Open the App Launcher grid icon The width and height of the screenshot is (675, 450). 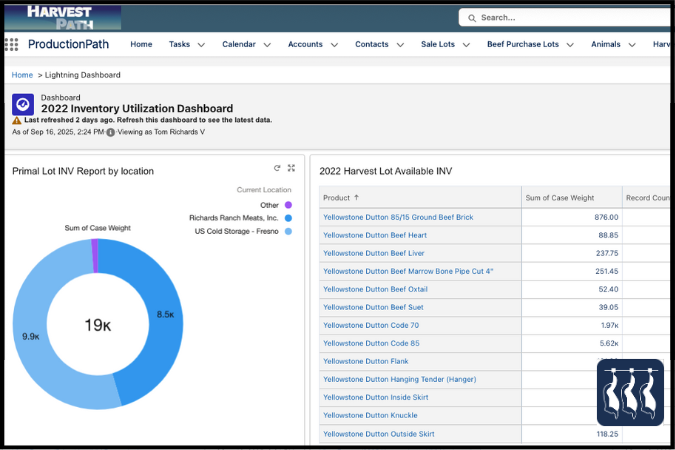point(11,44)
